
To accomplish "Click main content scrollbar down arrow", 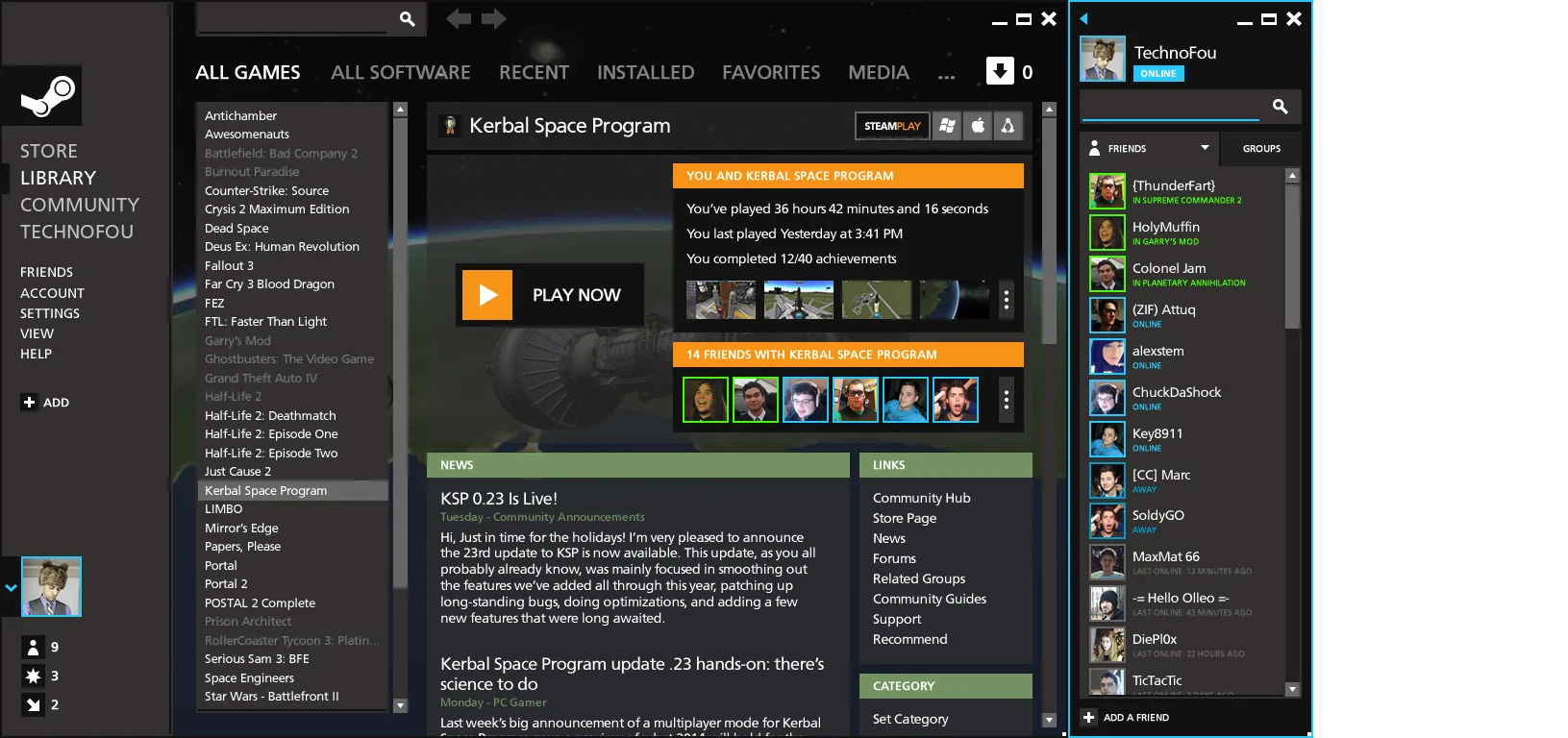I will tap(1050, 720).
